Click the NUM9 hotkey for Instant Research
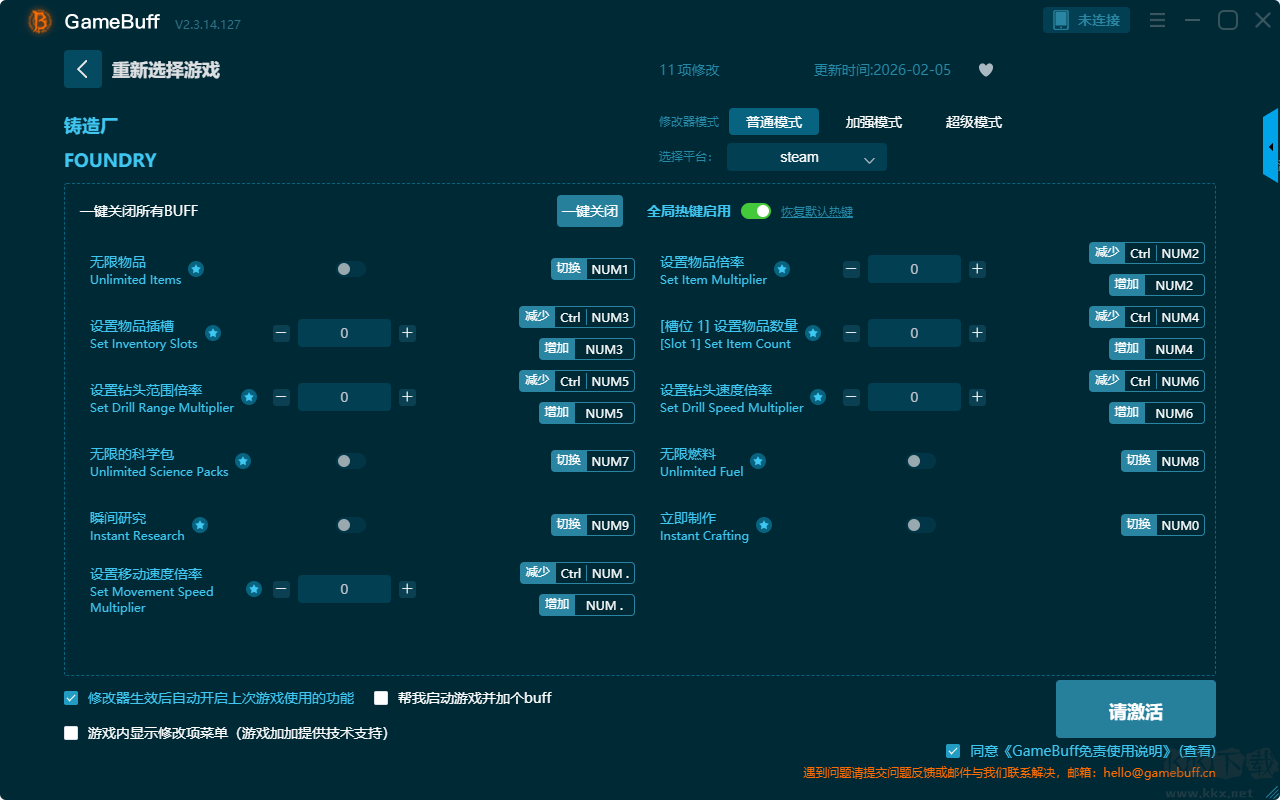Viewport: 1280px width, 800px height. pyautogui.click(x=593, y=525)
